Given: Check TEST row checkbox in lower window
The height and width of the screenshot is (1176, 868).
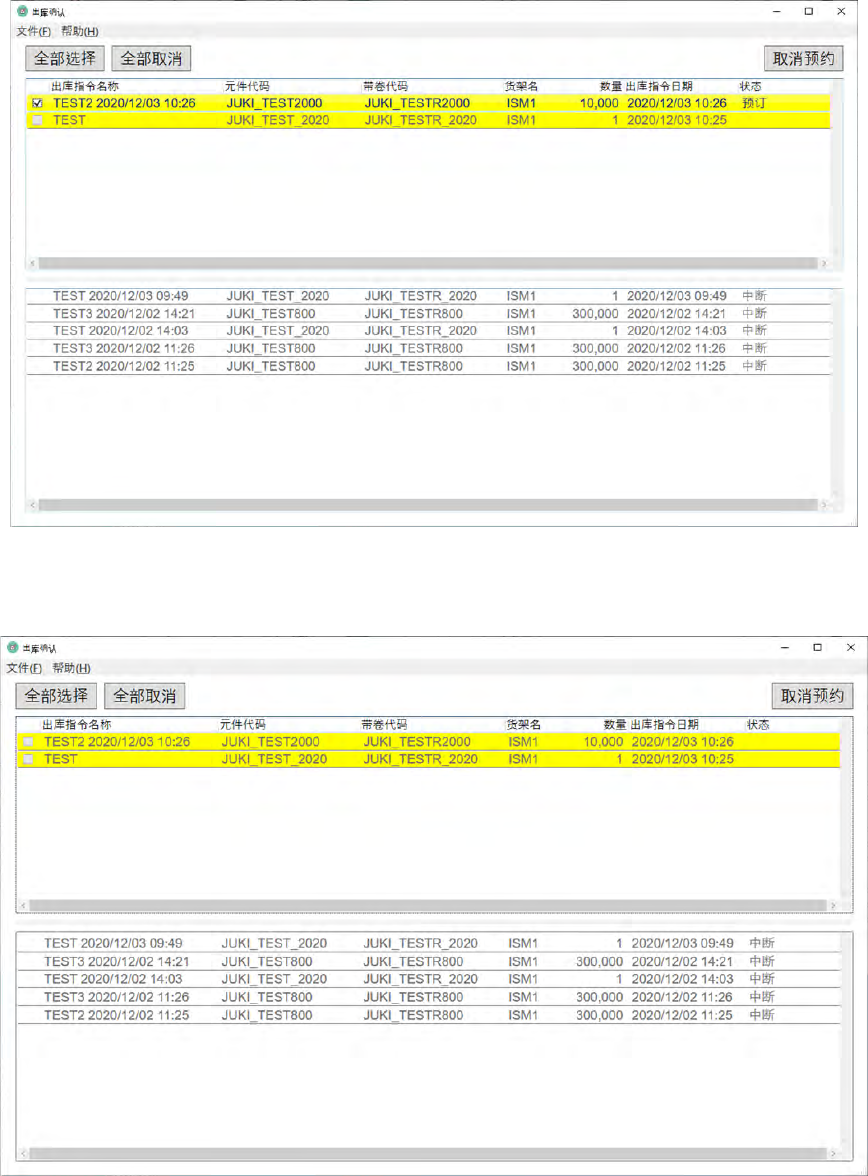Looking at the screenshot, I should point(29,760).
